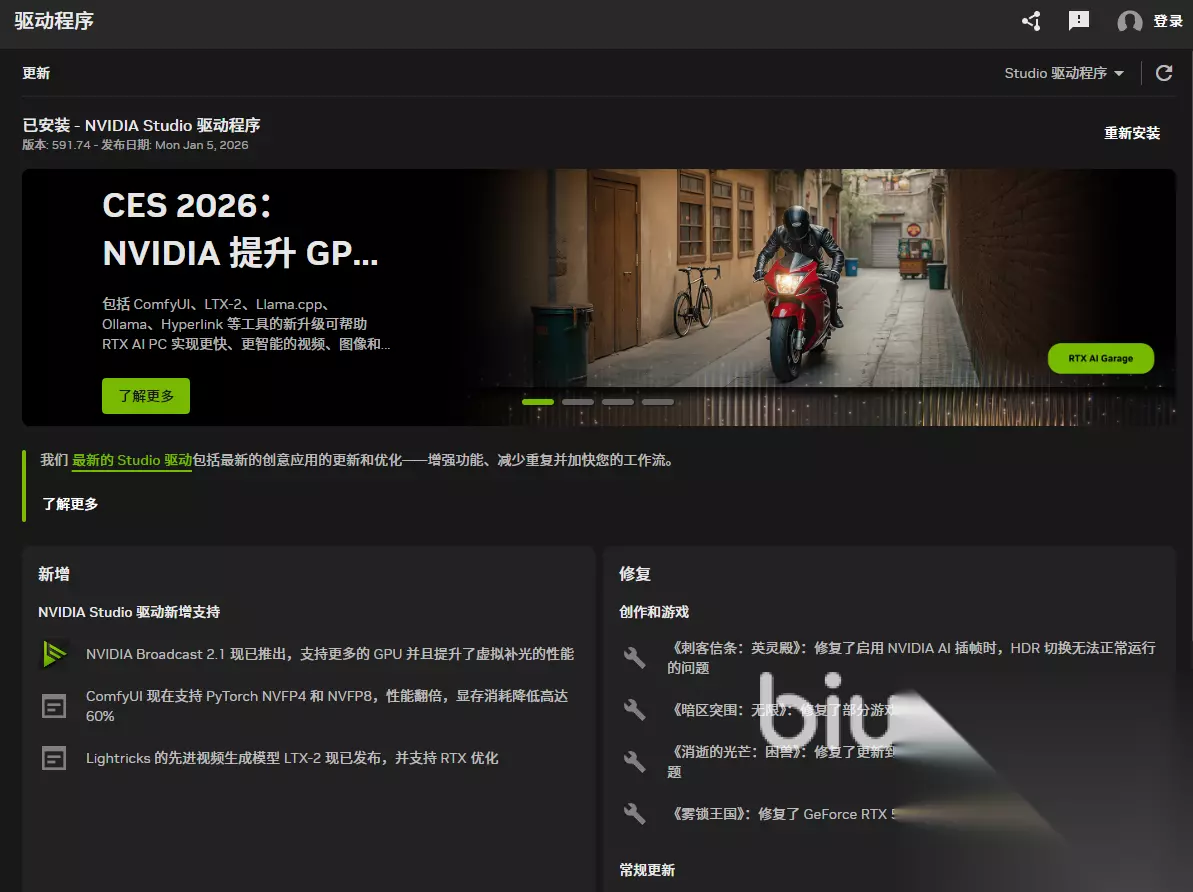Click the refresh updates icon
Image resolution: width=1193 pixels, height=892 pixels.
[1164, 73]
